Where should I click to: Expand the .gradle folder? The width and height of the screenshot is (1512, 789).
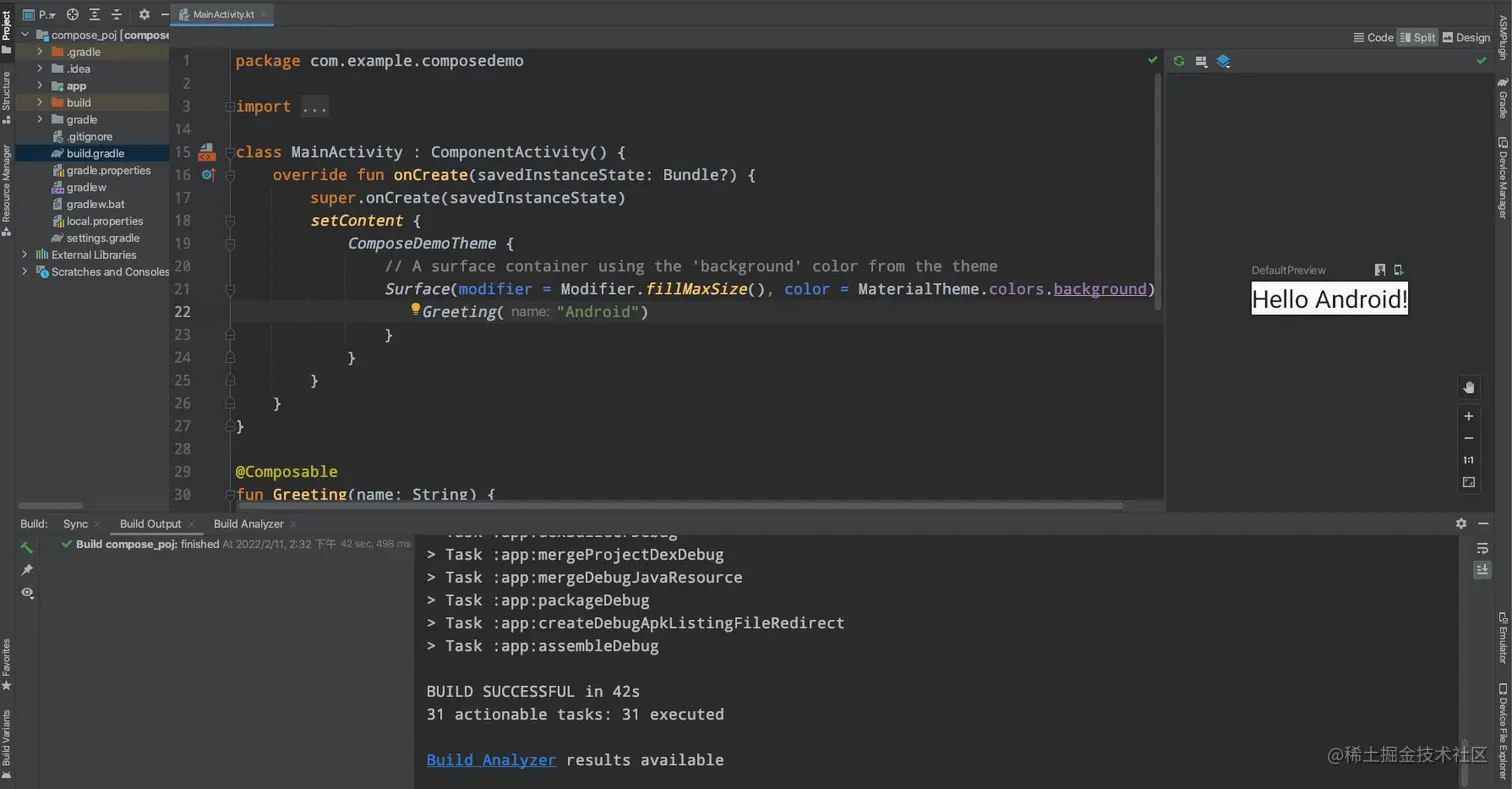point(40,52)
